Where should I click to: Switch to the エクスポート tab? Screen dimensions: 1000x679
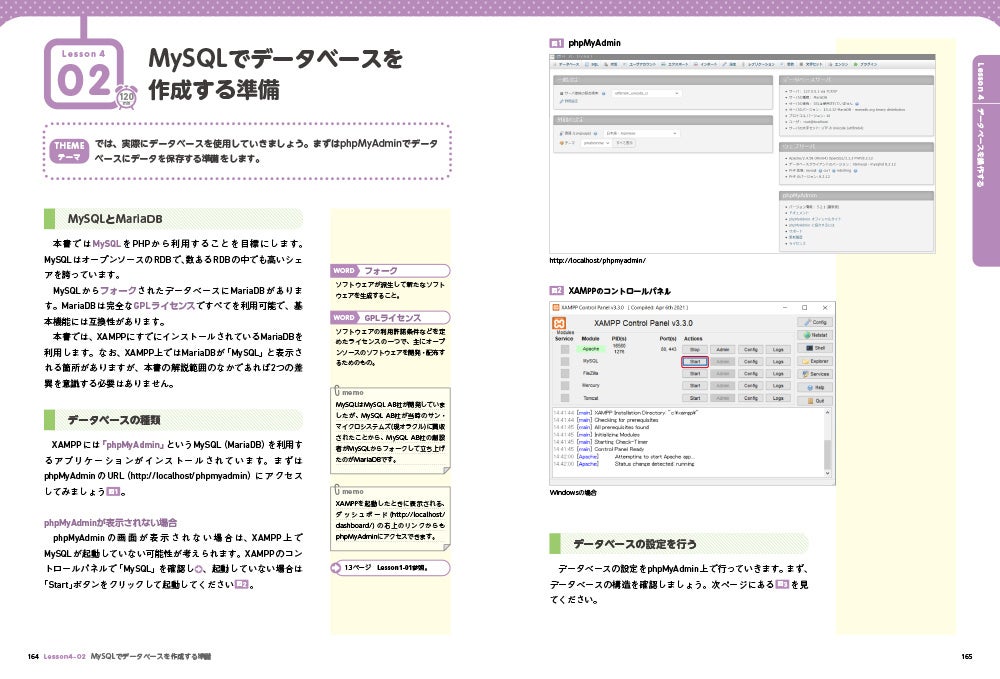[x=675, y=64]
